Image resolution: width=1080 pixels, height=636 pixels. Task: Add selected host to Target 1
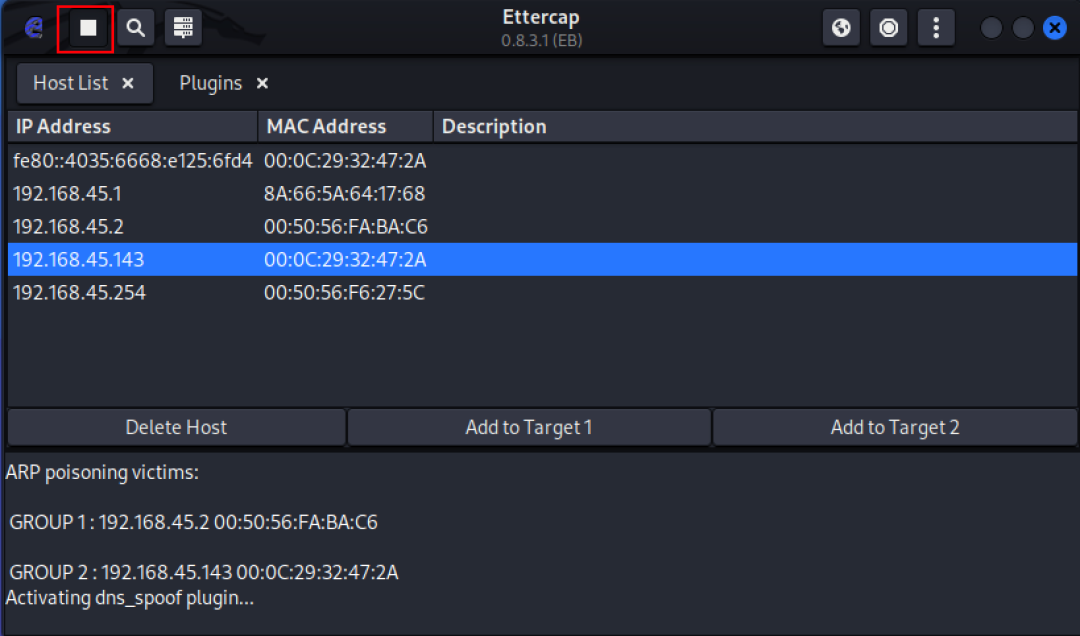(x=529, y=427)
